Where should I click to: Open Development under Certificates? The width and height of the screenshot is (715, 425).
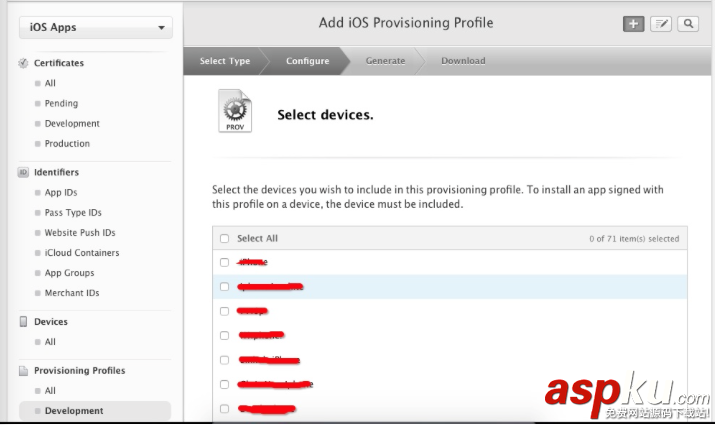72,123
